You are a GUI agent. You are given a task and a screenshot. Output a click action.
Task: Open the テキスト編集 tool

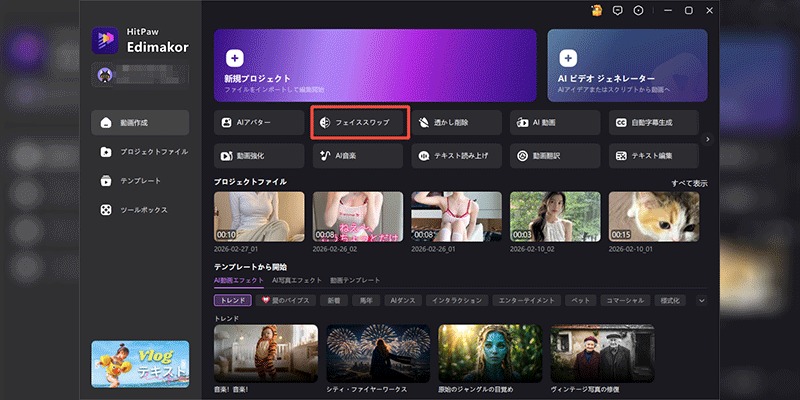(x=654, y=156)
